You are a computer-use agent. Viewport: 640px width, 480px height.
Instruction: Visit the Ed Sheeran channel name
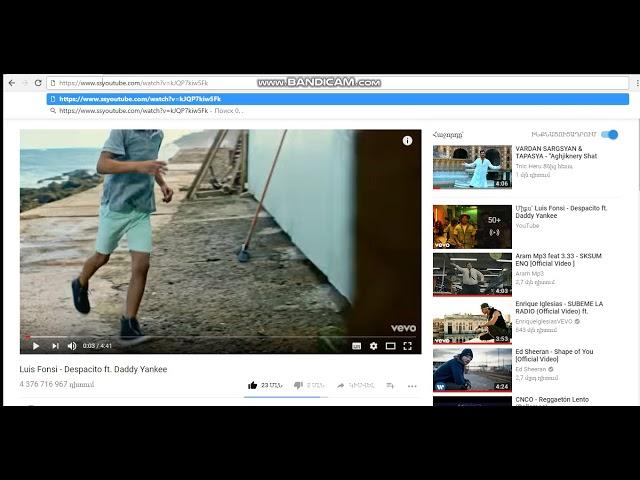pyautogui.click(x=531, y=369)
